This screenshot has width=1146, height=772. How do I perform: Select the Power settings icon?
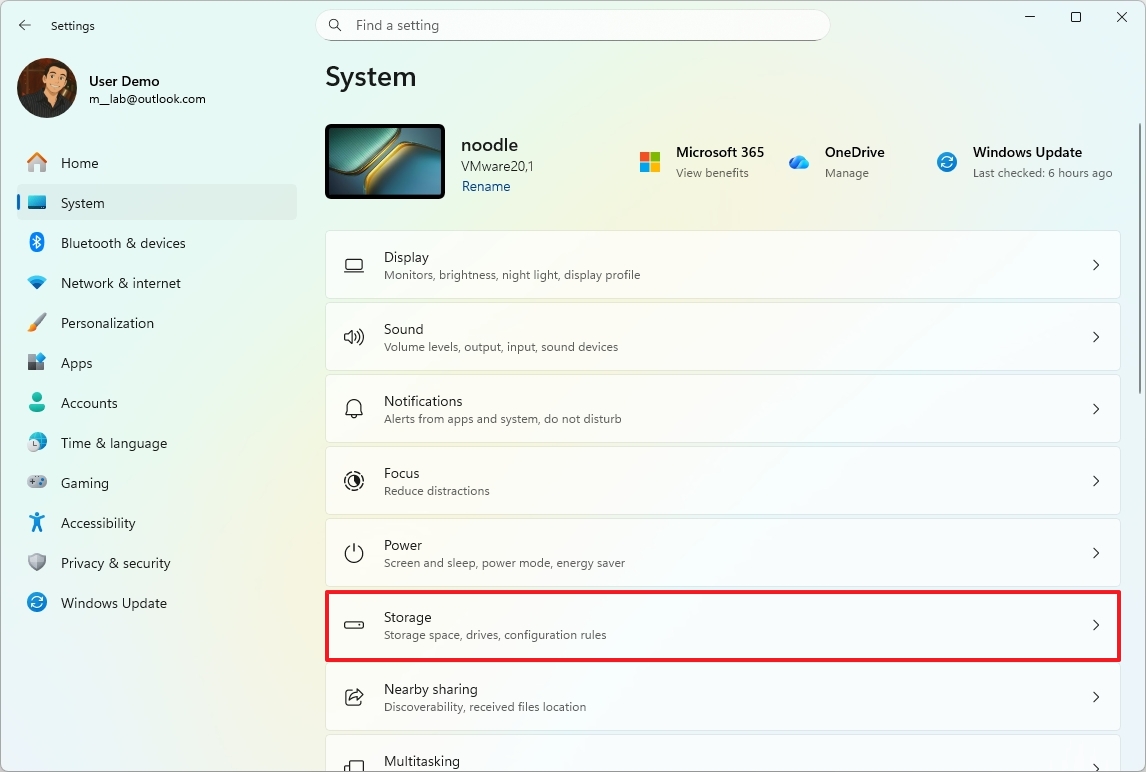354,552
